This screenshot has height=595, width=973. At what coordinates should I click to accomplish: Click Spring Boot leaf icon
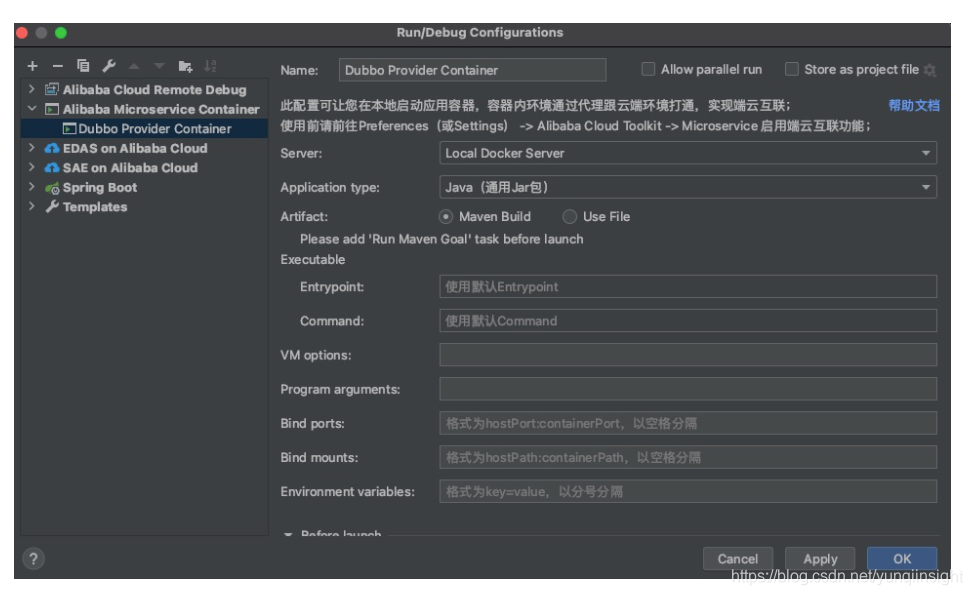pyautogui.click(x=52, y=187)
